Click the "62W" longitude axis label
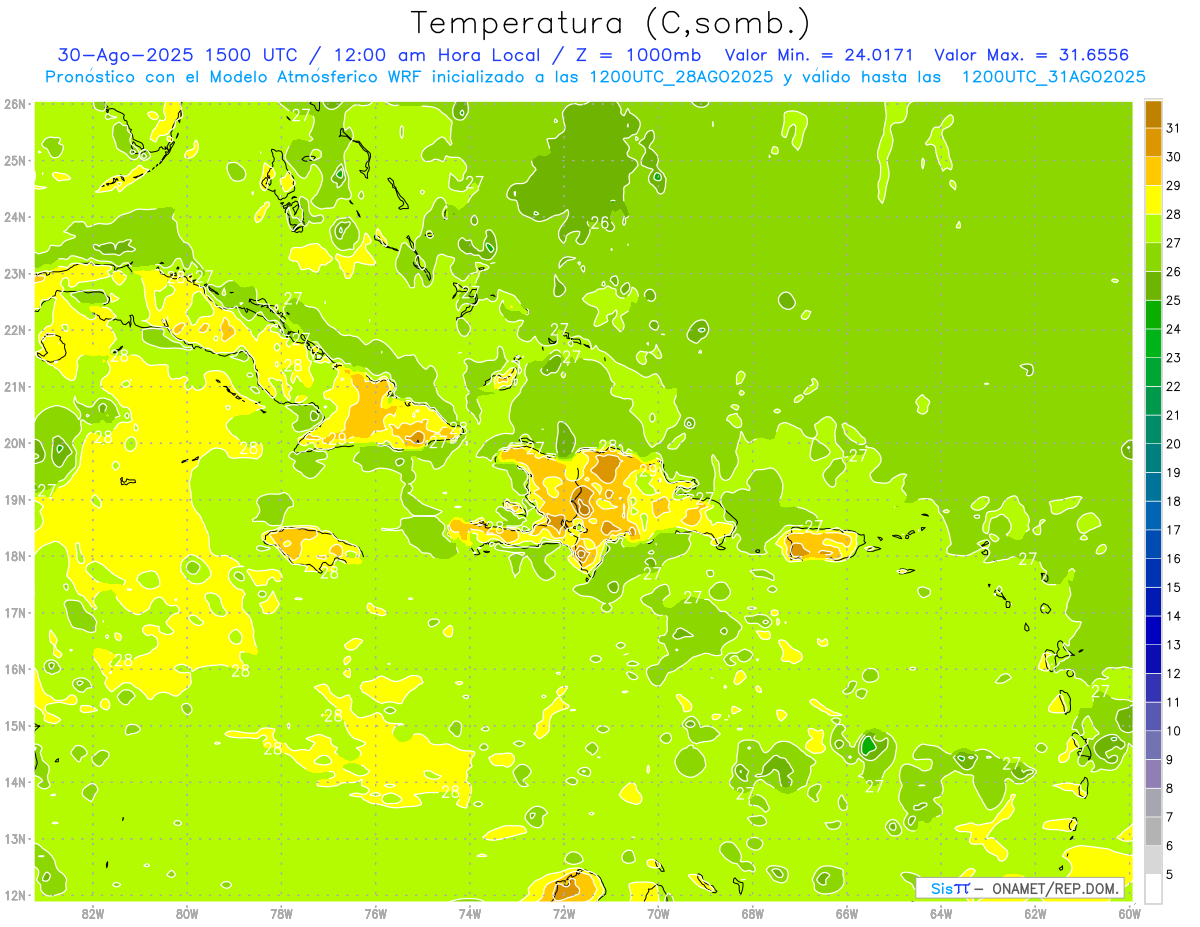This screenshot has width=1200, height=927. pos(1035,913)
